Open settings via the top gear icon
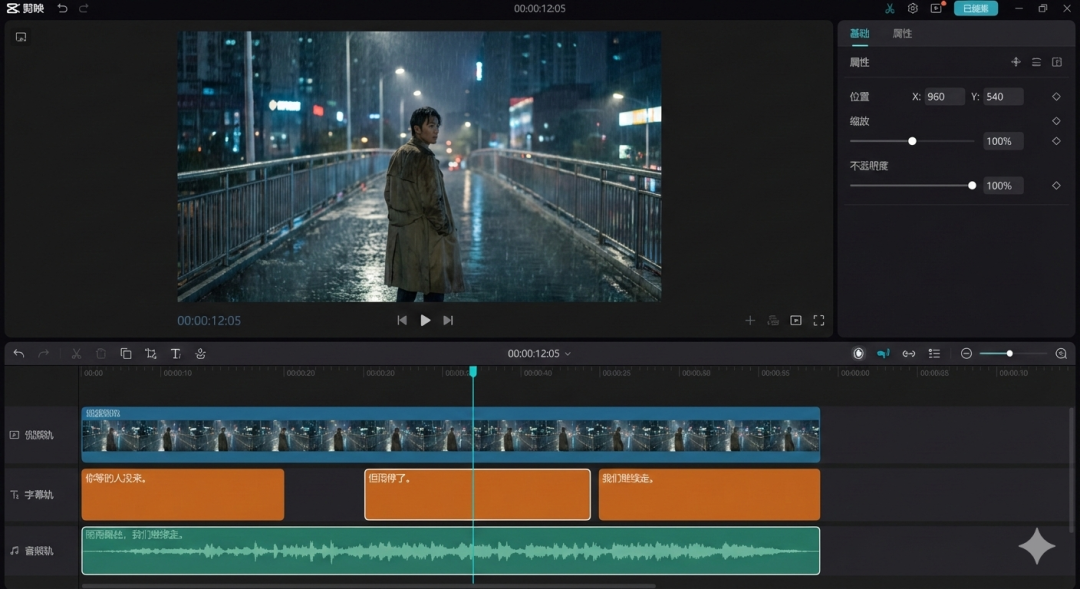1080x589 pixels. tap(912, 8)
